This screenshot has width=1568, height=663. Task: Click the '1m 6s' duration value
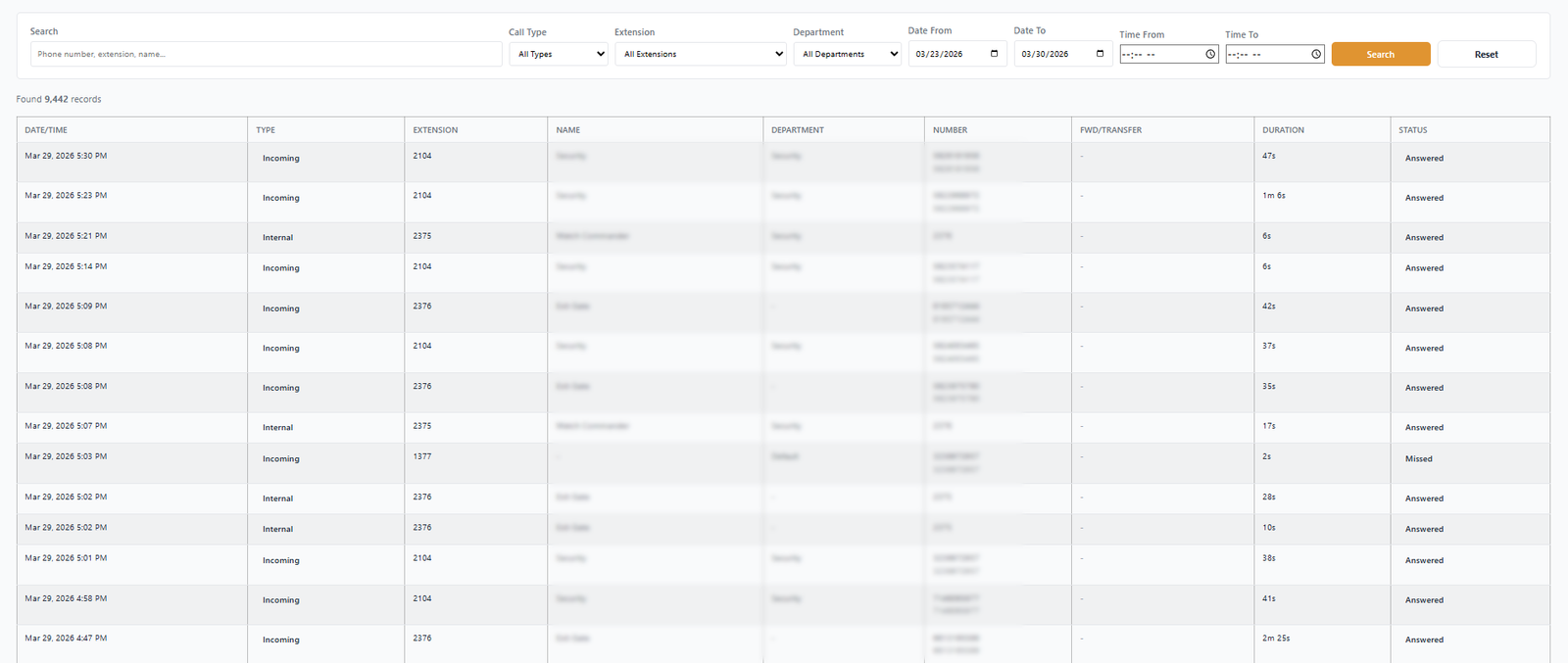point(1274,196)
